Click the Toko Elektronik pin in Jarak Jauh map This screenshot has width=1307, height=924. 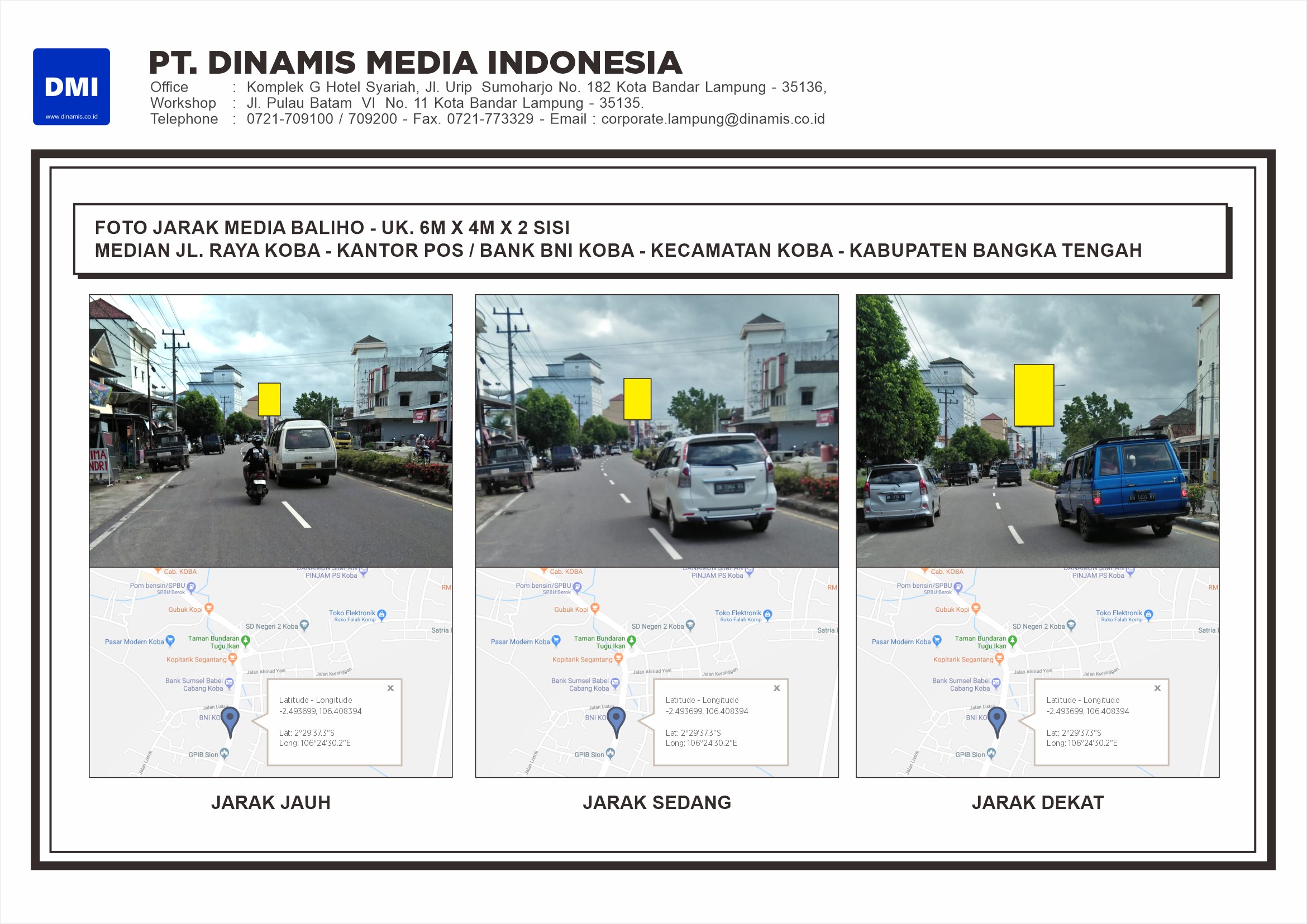(381, 615)
